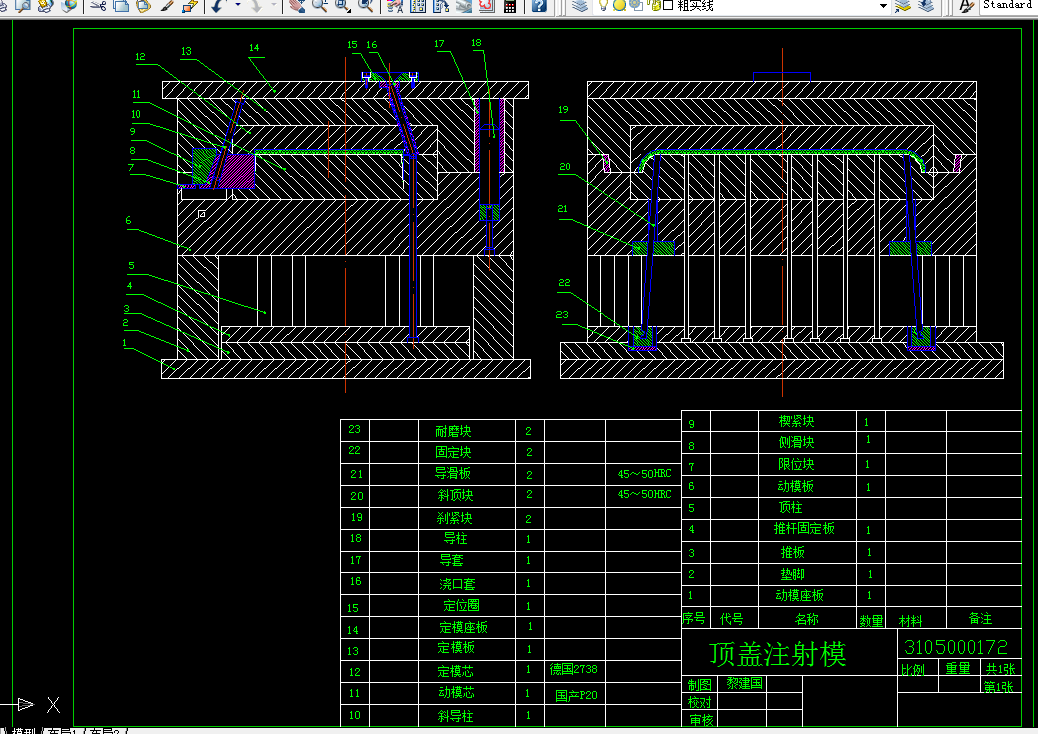Launch the QuickCalc calculator icon

[x=510, y=6]
